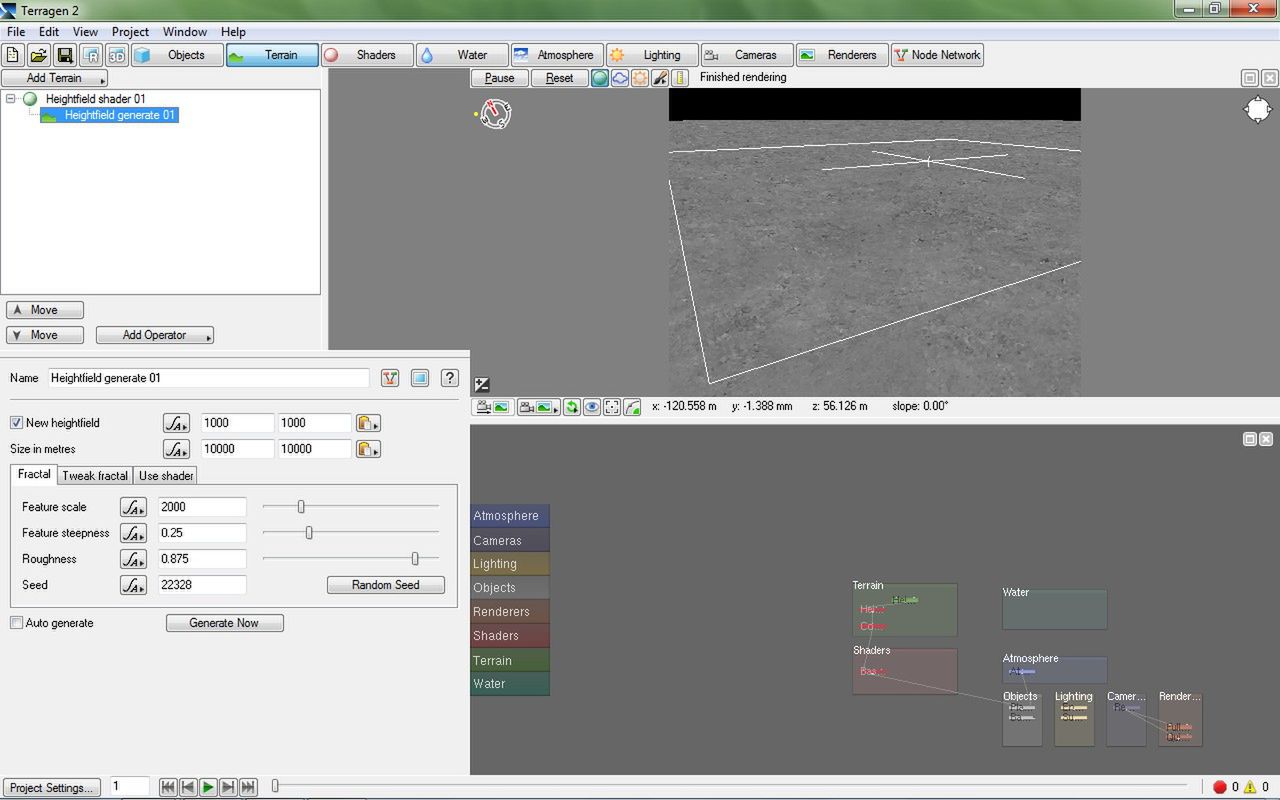This screenshot has height=800, width=1280.
Task: Open the copy-camera dropdown icon below preview
Action: [538, 407]
